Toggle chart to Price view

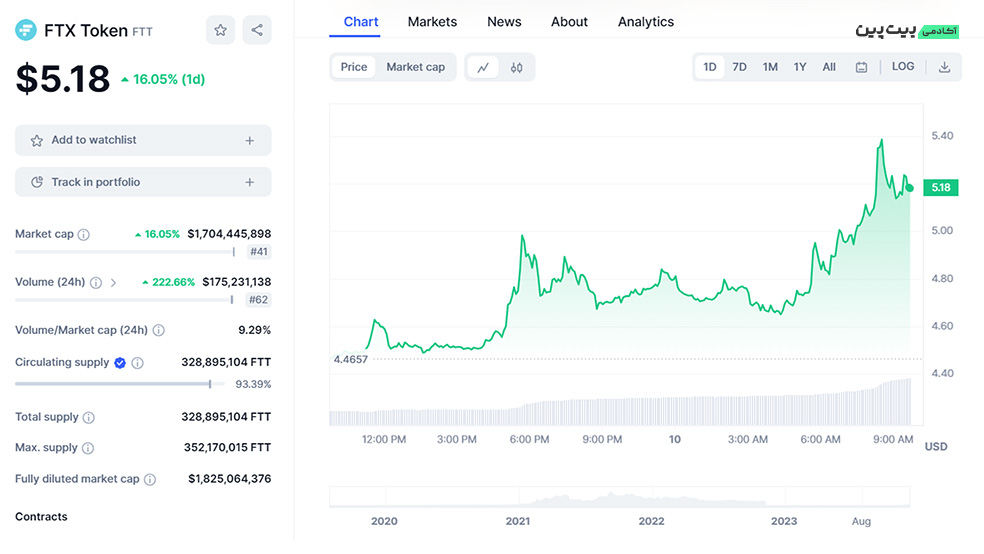(354, 67)
